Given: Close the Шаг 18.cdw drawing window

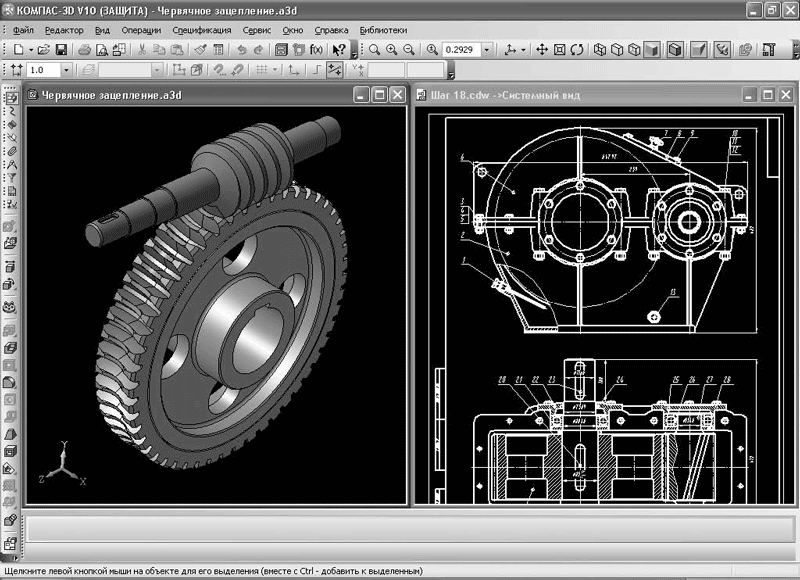Looking at the screenshot, I should (785, 95).
